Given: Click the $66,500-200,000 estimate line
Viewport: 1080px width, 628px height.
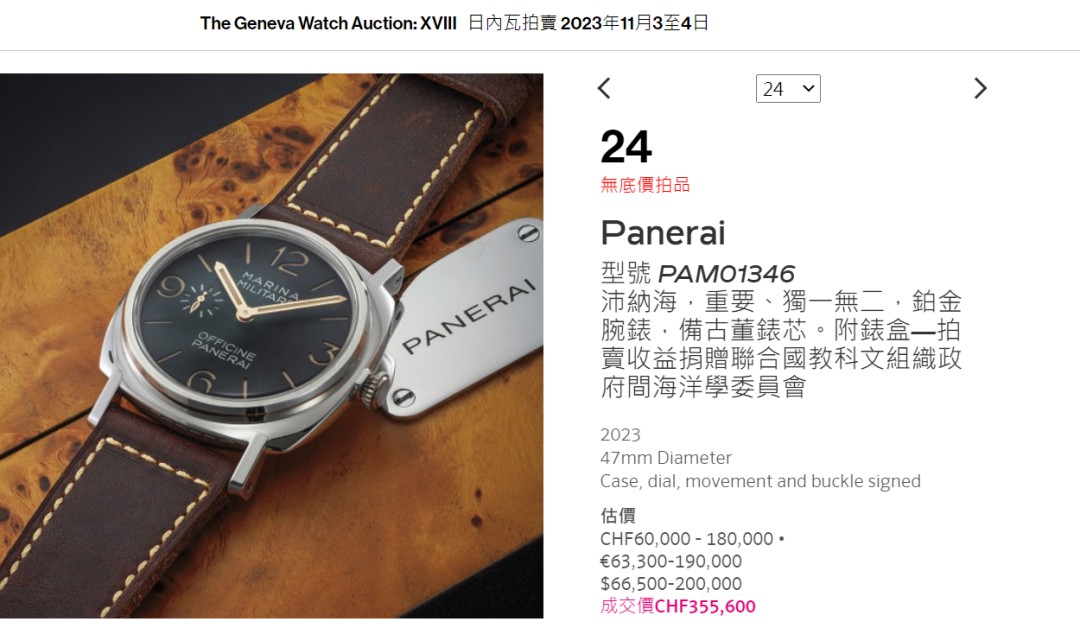Looking at the screenshot, I should tap(671, 584).
